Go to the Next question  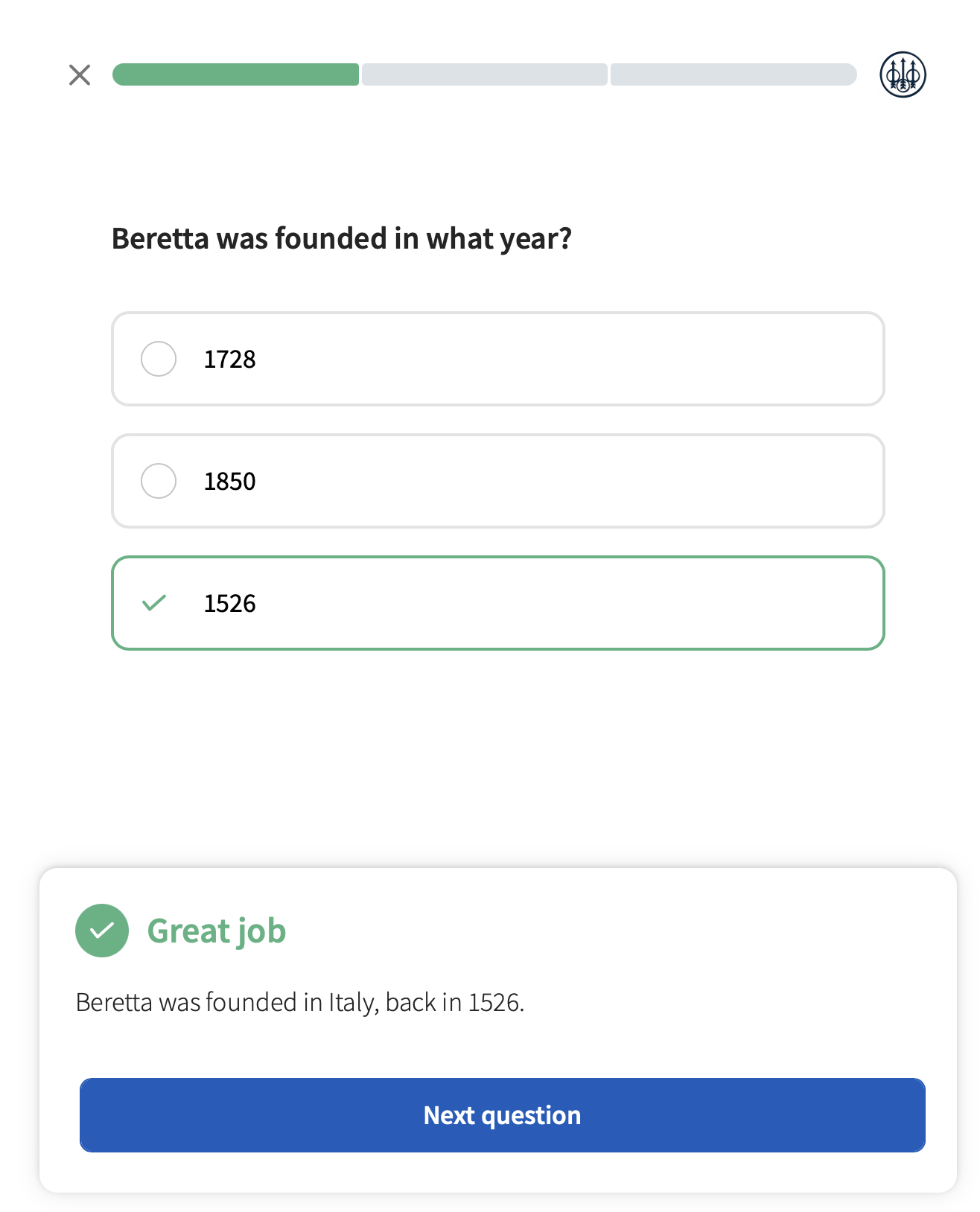503,1114
